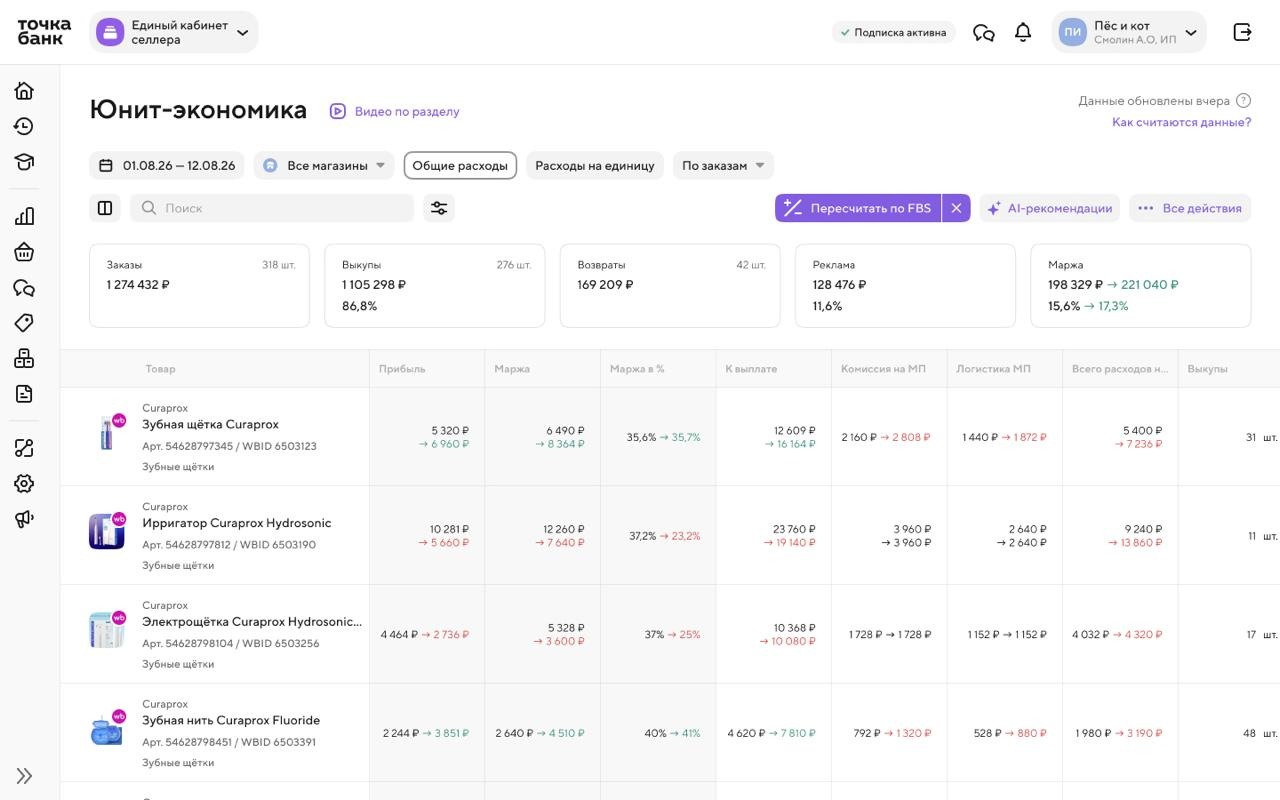
Task: Open the integrations sidebar icon
Action: (x=24, y=448)
